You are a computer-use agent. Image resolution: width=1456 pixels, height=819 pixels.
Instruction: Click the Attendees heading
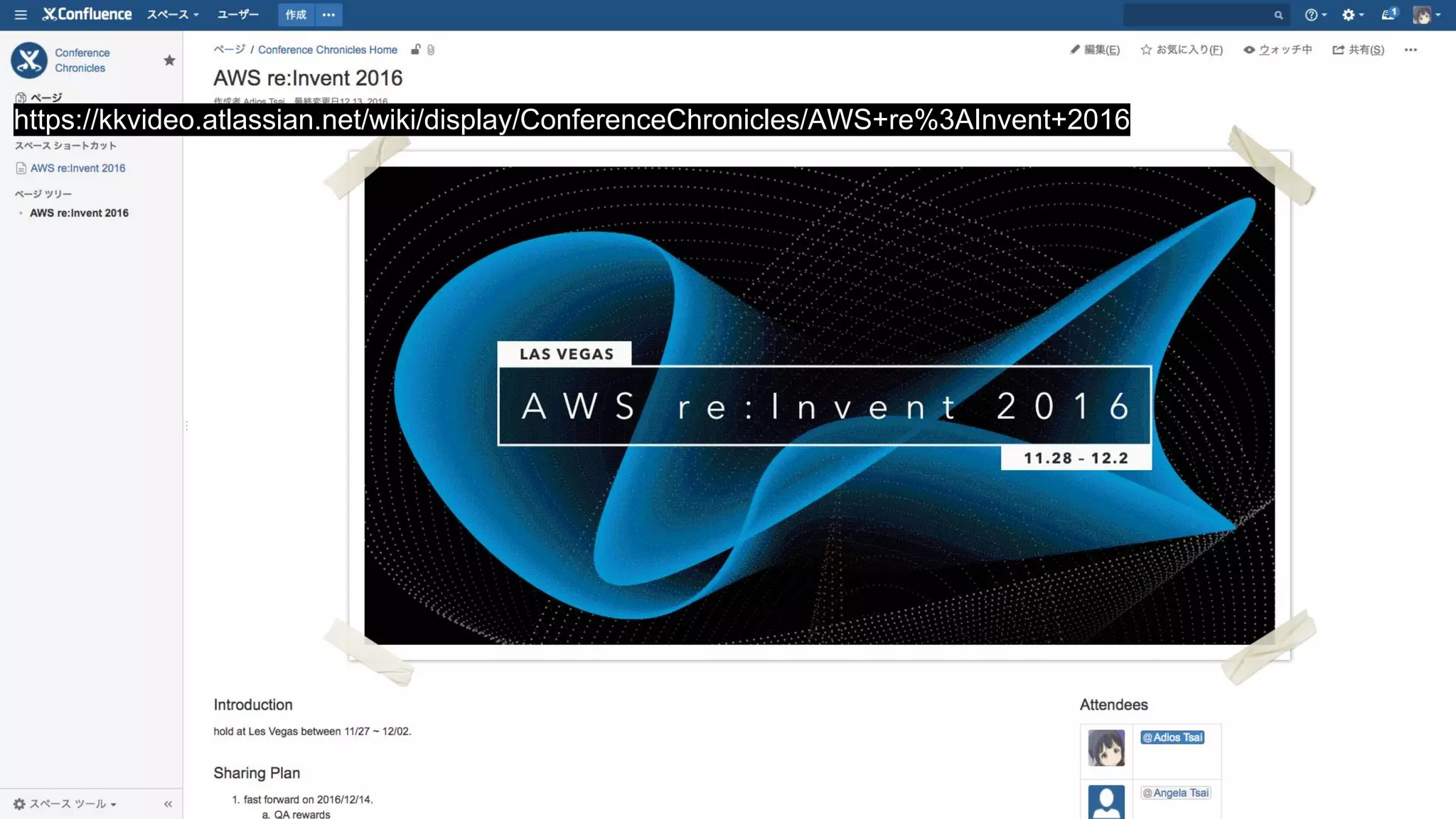point(1113,705)
